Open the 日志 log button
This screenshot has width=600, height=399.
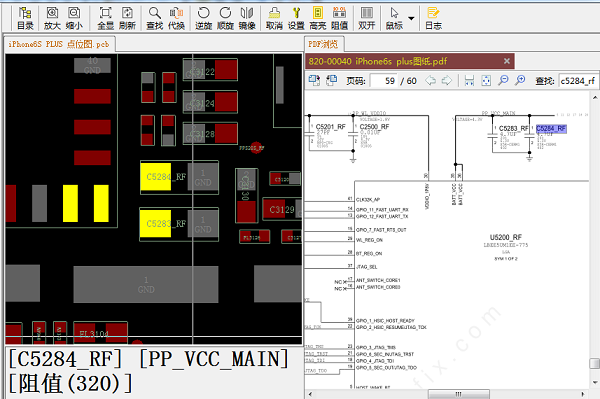[x=433, y=18]
